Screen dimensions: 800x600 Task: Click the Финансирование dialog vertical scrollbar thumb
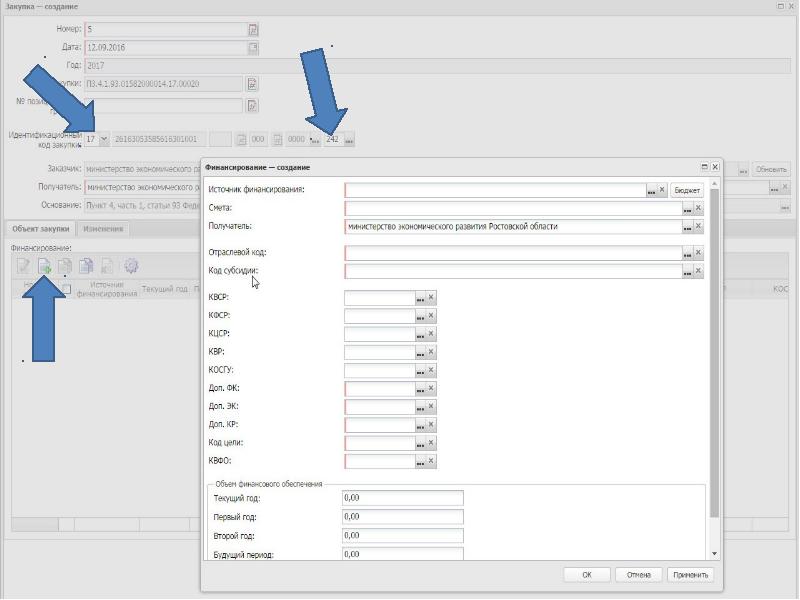[x=714, y=353]
